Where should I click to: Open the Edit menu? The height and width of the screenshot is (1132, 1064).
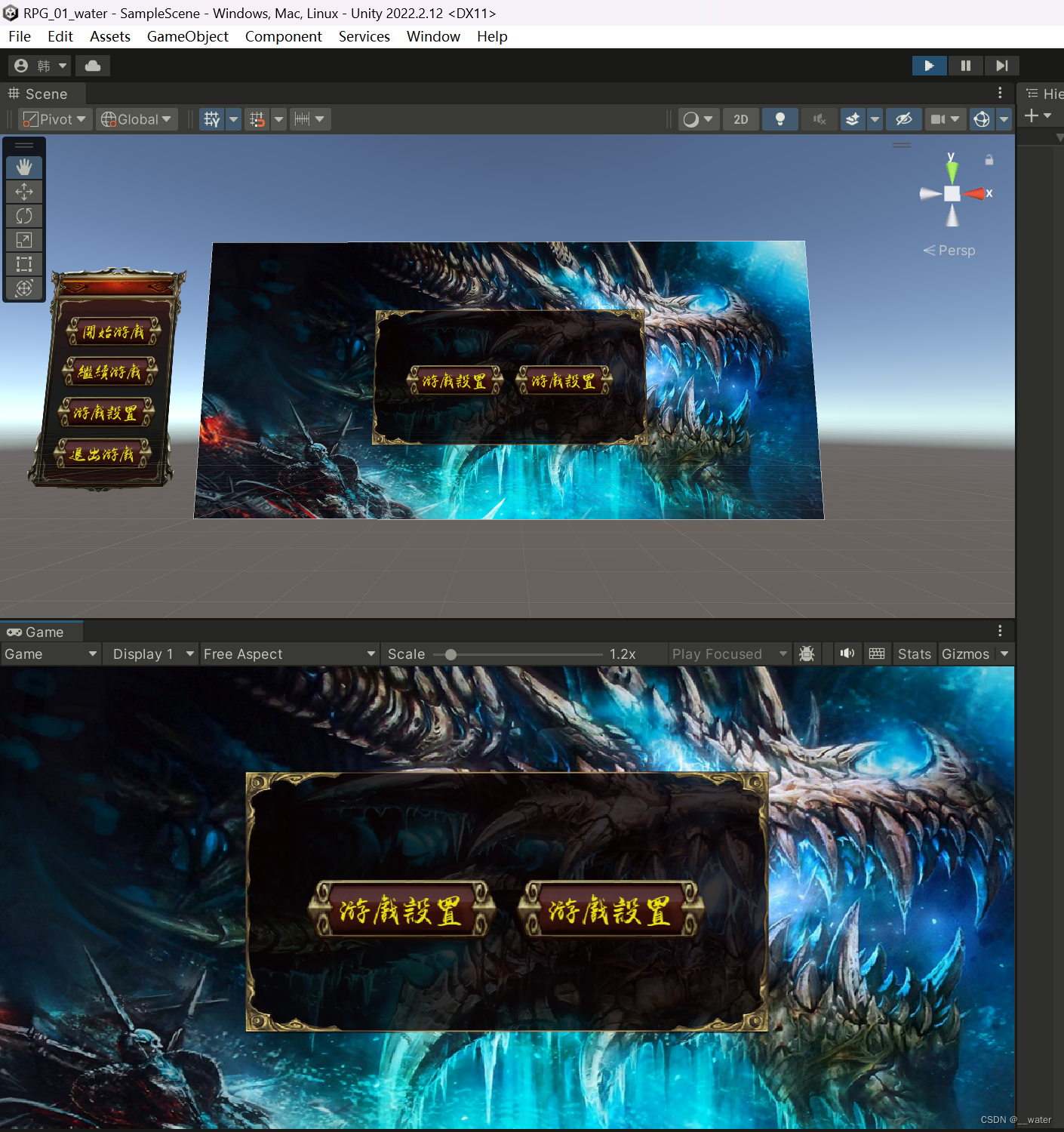click(x=60, y=36)
